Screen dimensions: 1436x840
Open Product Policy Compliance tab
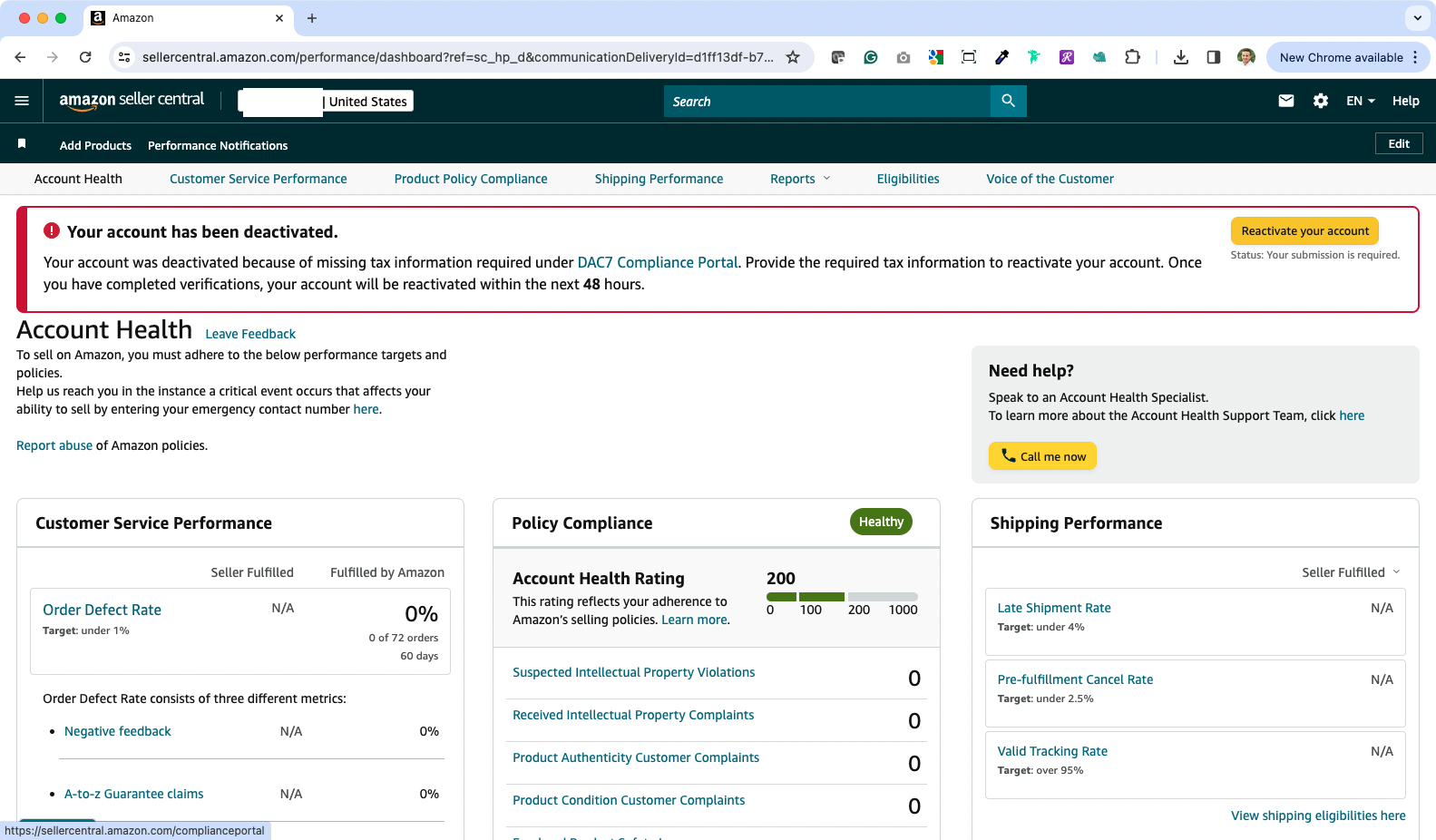(471, 179)
